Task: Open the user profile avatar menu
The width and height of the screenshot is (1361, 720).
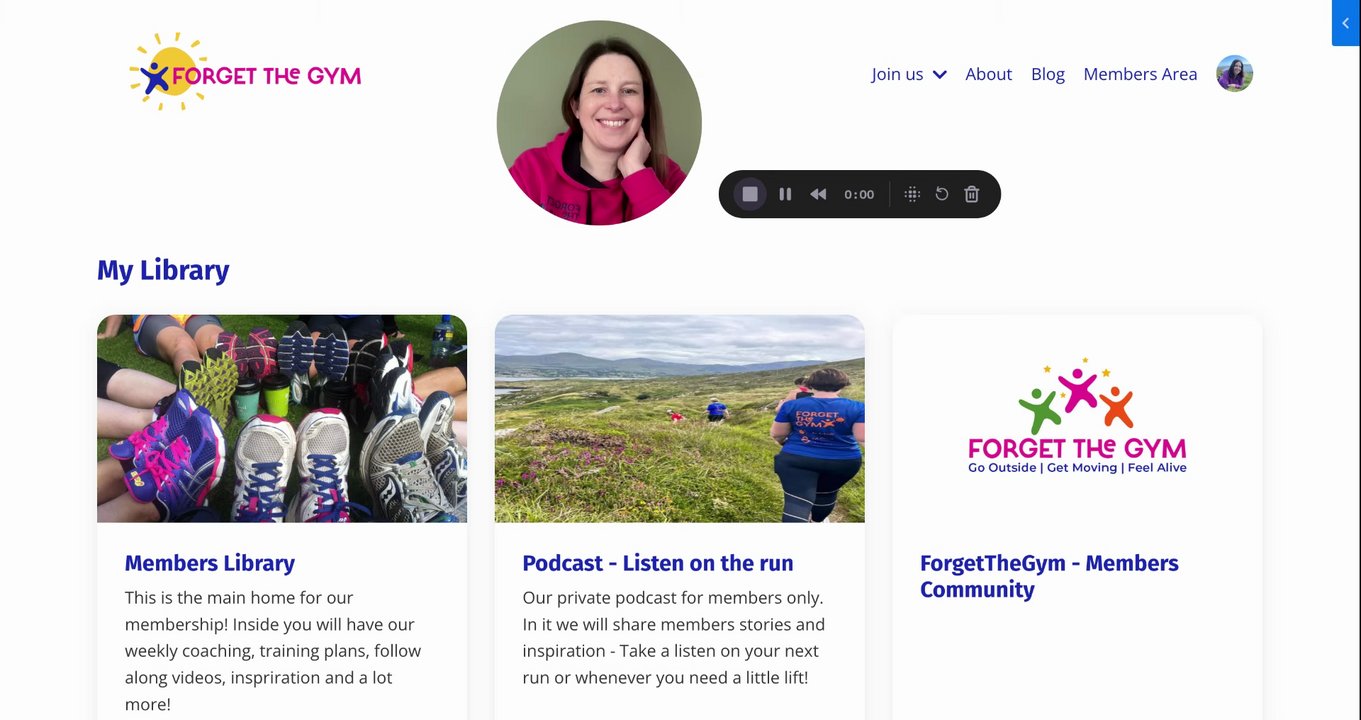Action: coord(1234,74)
